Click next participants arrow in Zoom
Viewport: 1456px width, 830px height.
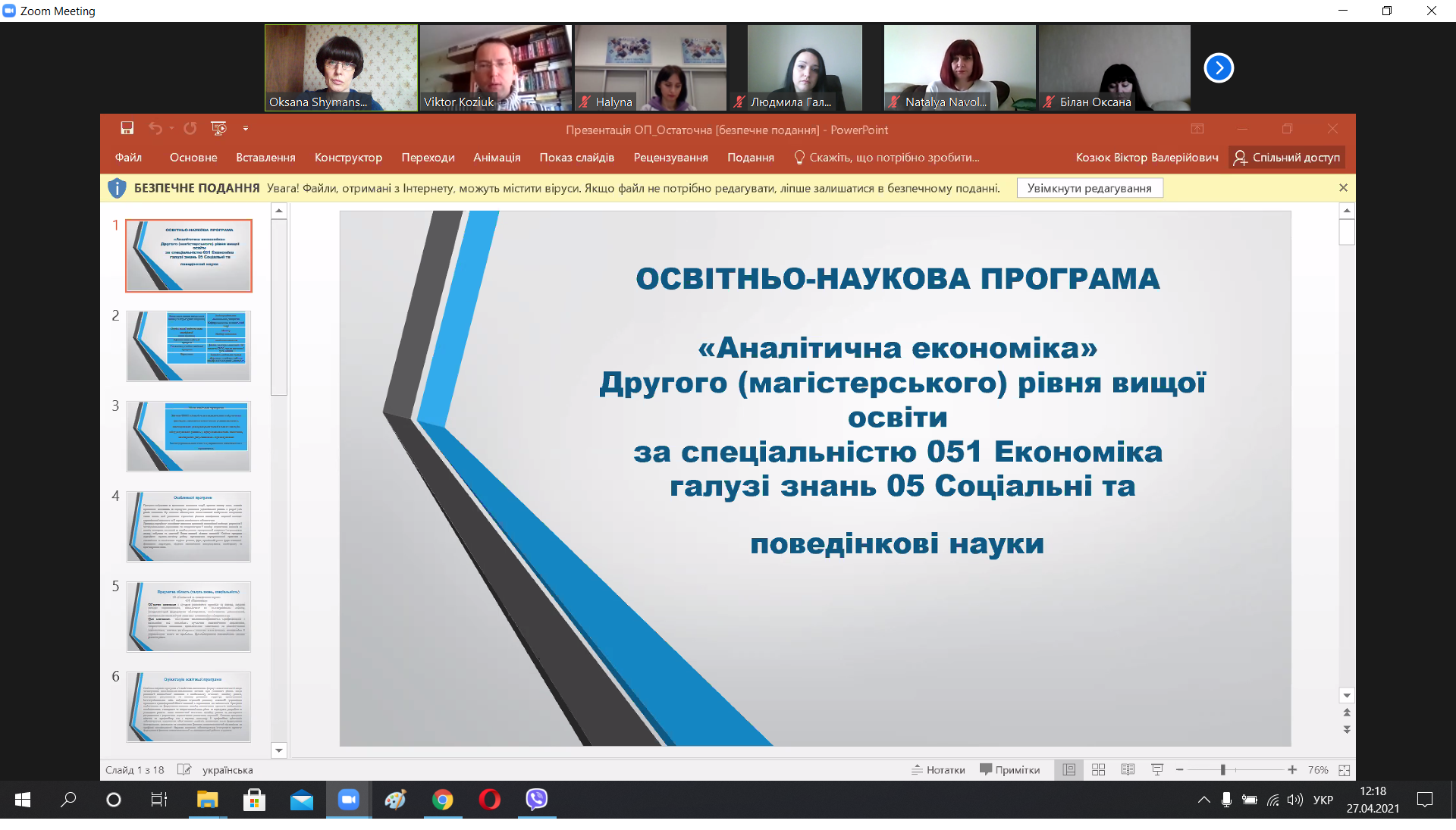click(1219, 67)
